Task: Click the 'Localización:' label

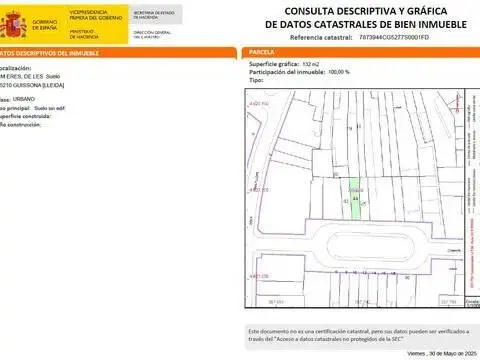Action: tap(15, 68)
